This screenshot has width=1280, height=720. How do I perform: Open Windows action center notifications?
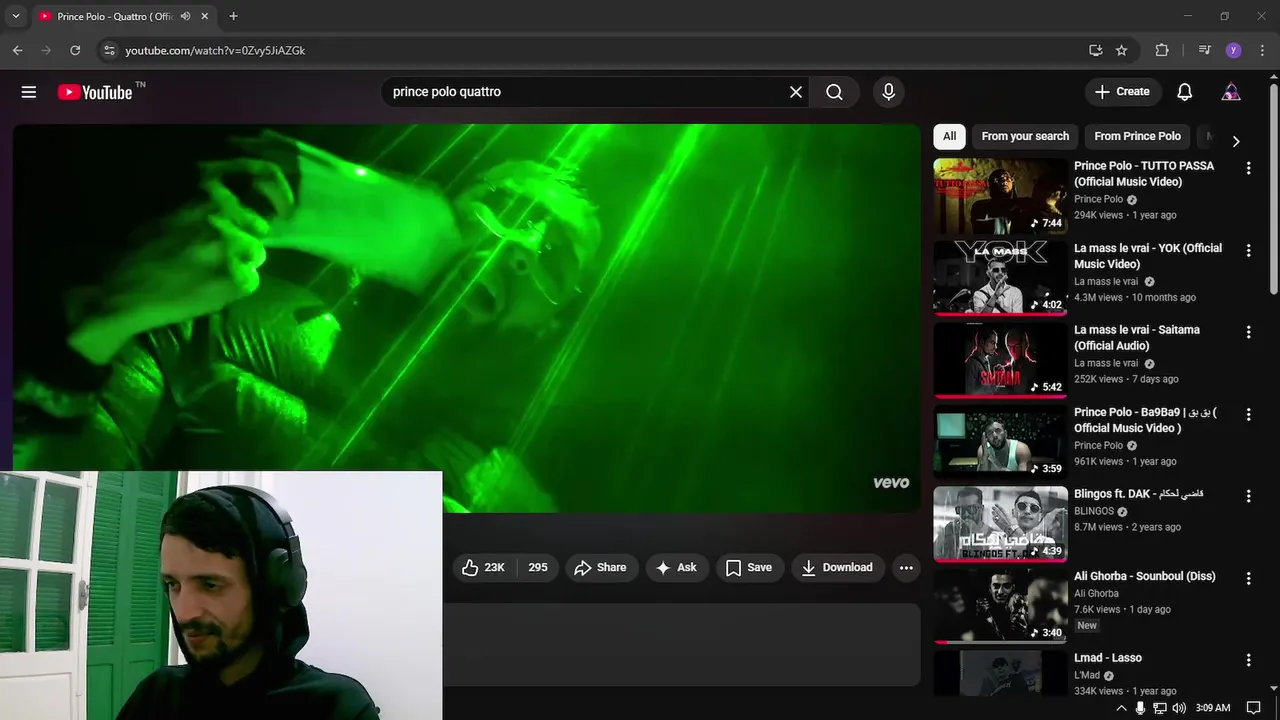(x=1253, y=708)
